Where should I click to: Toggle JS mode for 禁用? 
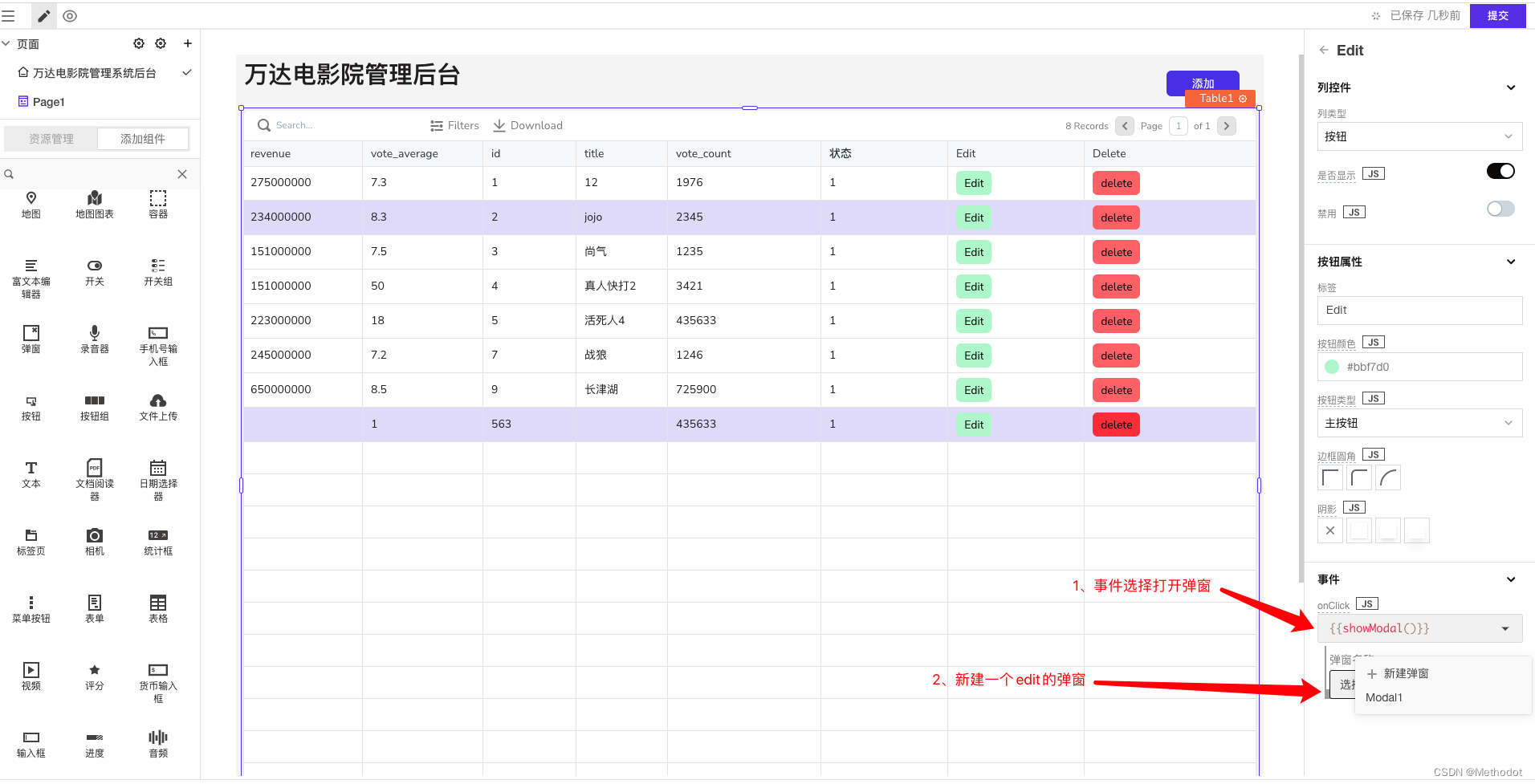(x=1354, y=213)
